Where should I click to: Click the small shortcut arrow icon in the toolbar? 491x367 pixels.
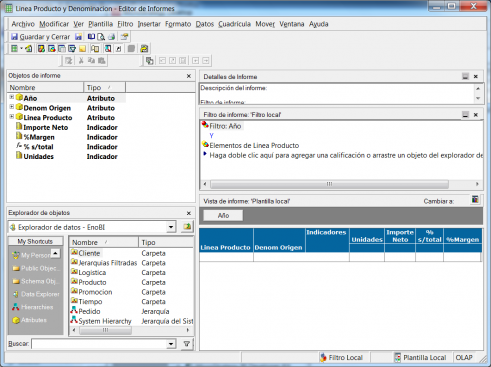click(x=118, y=49)
